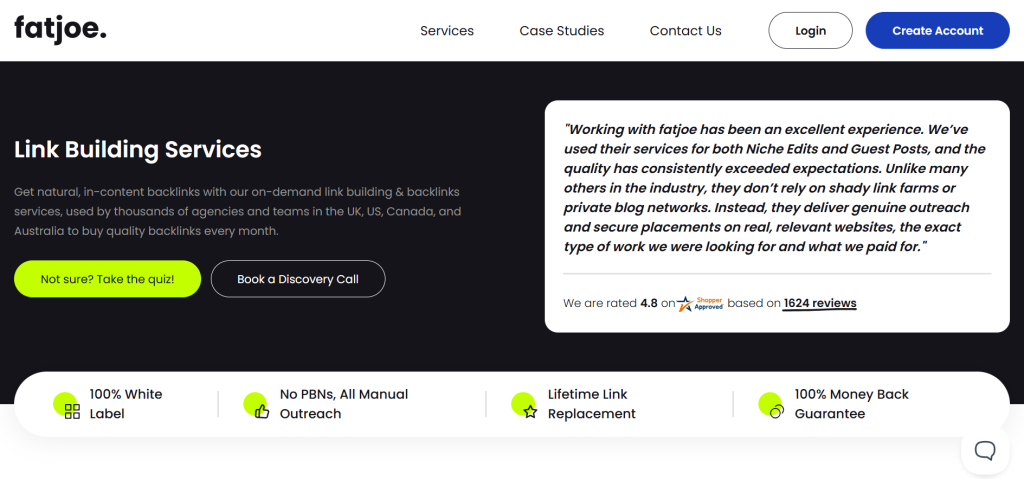Image resolution: width=1024 pixels, height=479 pixels.
Task: Click the "Lifetime Link Replacement" text
Action: point(592,404)
